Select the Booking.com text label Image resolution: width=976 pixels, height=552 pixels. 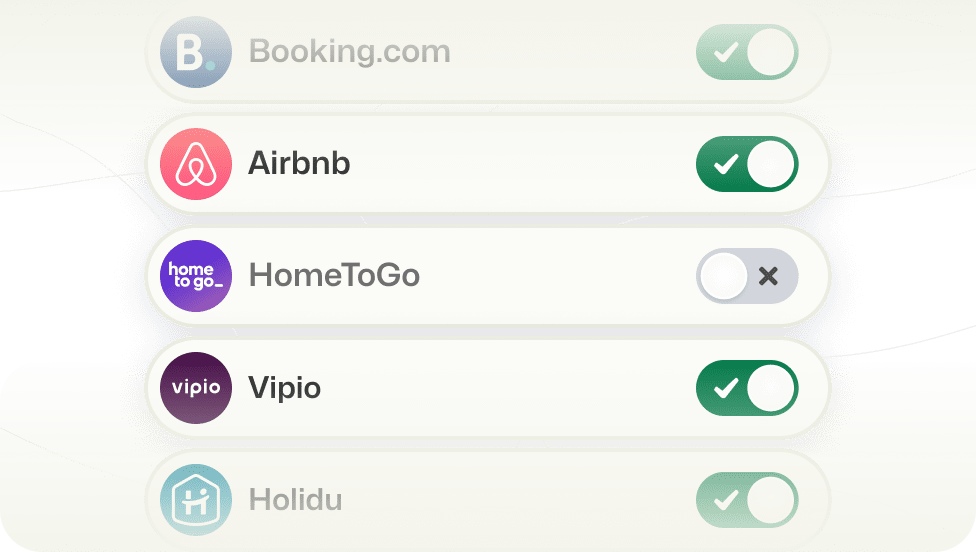coord(349,52)
